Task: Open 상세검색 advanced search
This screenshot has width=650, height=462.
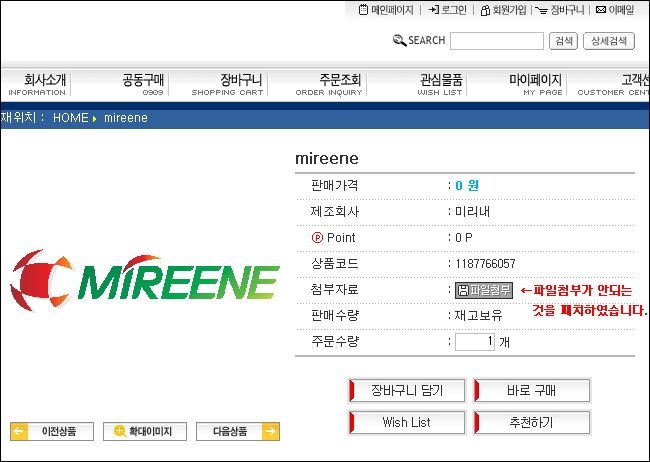Action: [609, 41]
